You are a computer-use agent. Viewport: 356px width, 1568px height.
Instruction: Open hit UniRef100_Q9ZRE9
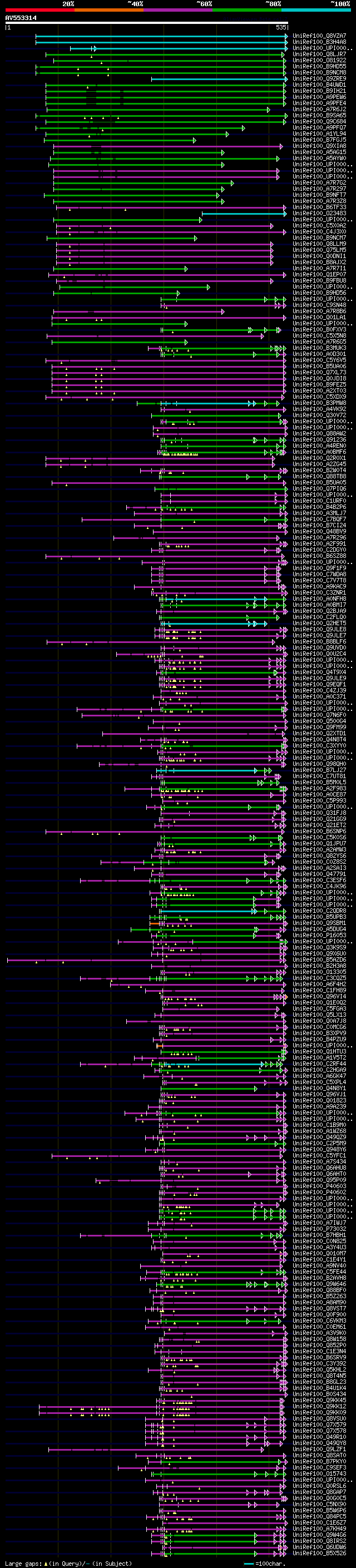pyautogui.click(x=319, y=78)
